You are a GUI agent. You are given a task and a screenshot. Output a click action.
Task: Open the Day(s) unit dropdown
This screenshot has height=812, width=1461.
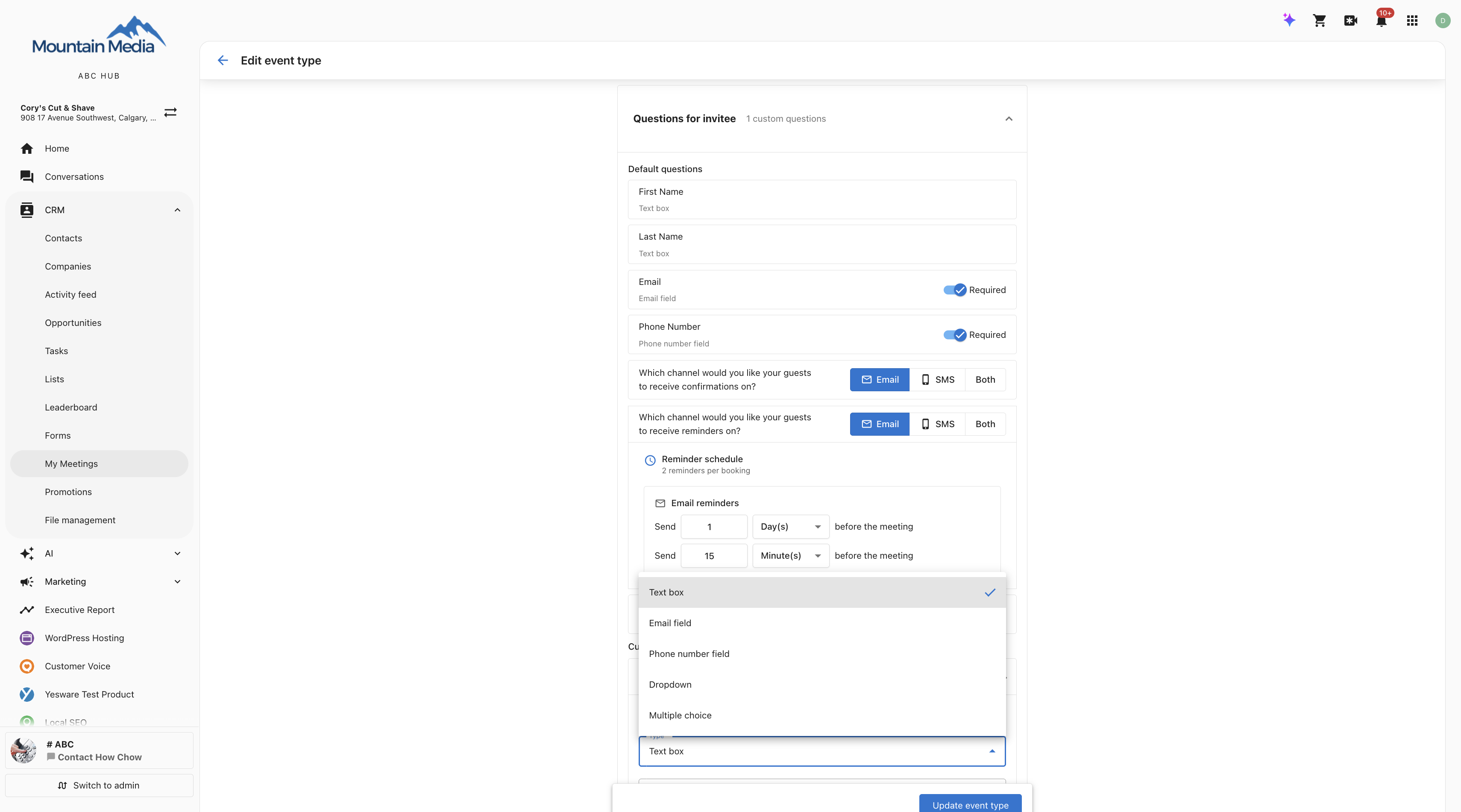pyautogui.click(x=791, y=527)
